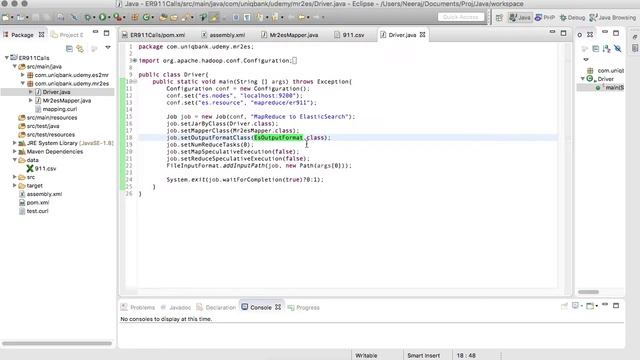Click Collapse All icon in Outline view
Viewport: 640px width, 360px height.
click(596, 49)
